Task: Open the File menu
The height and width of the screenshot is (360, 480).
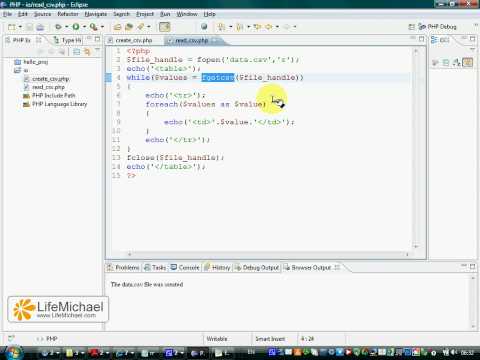Action: [7, 14]
